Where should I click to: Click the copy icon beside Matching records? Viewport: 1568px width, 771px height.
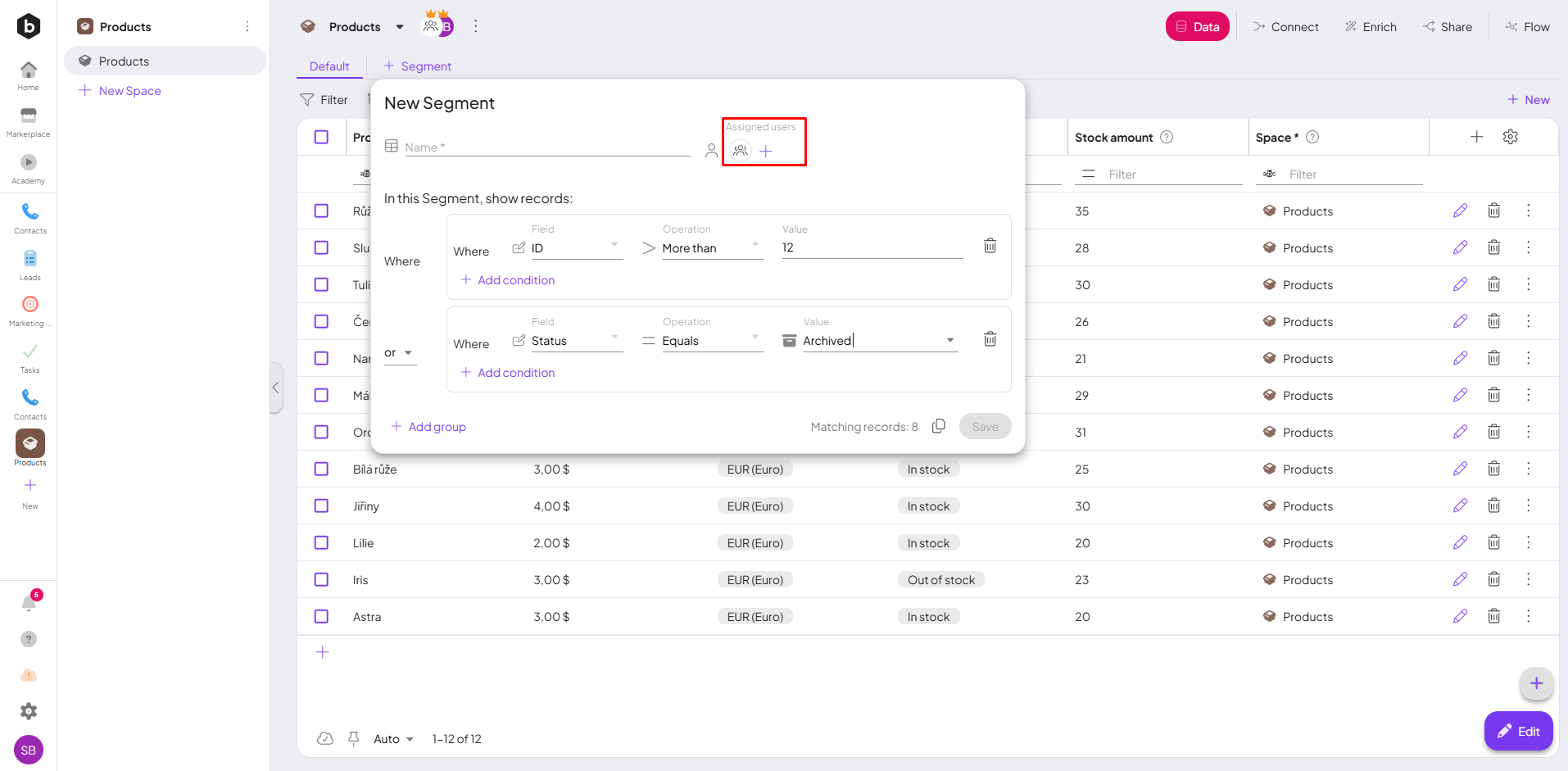coord(939,426)
